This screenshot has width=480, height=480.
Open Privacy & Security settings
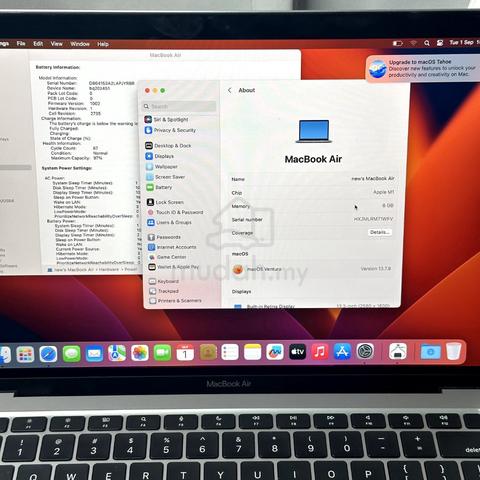click(170, 130)
